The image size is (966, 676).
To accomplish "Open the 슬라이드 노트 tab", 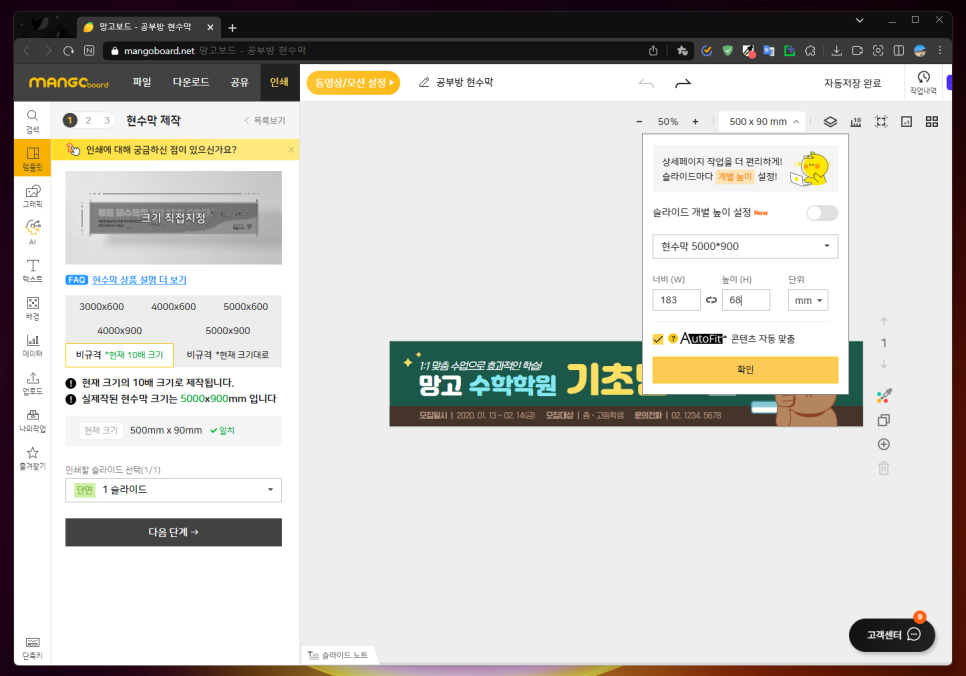I will click(x=338, y=655).
